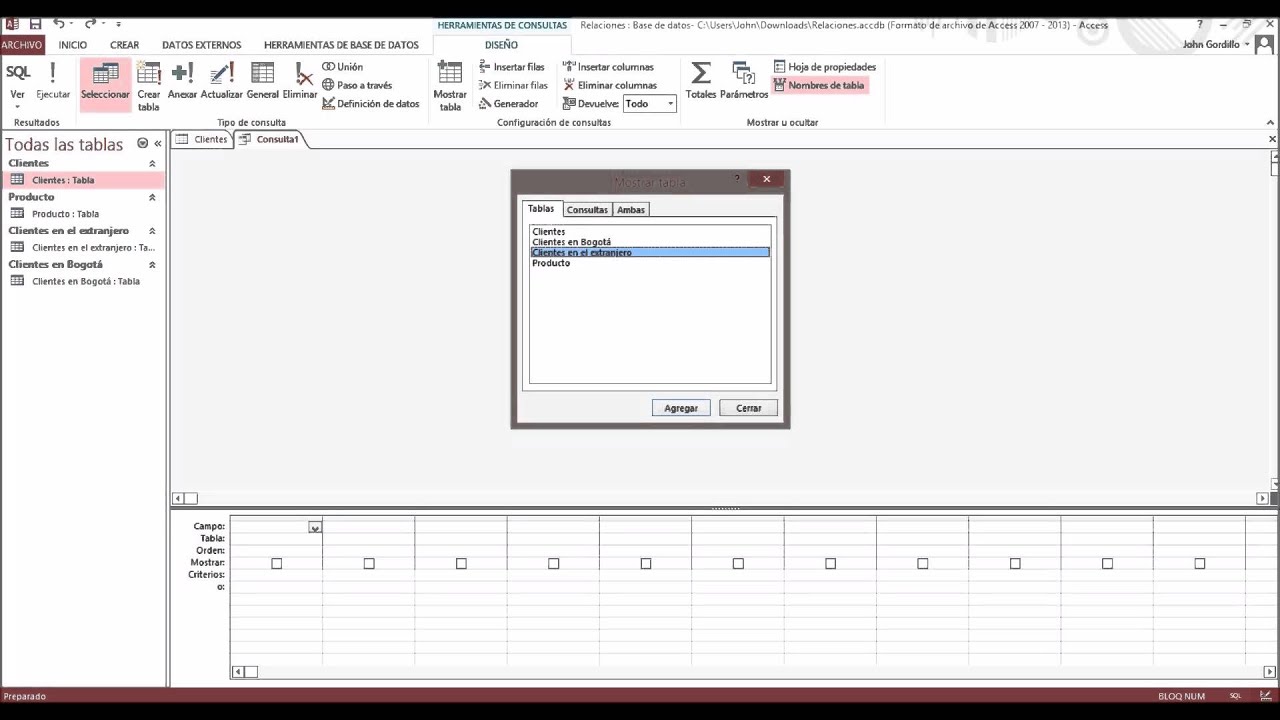Open Clientes : Tabla in navigation pane

point(82,180)
